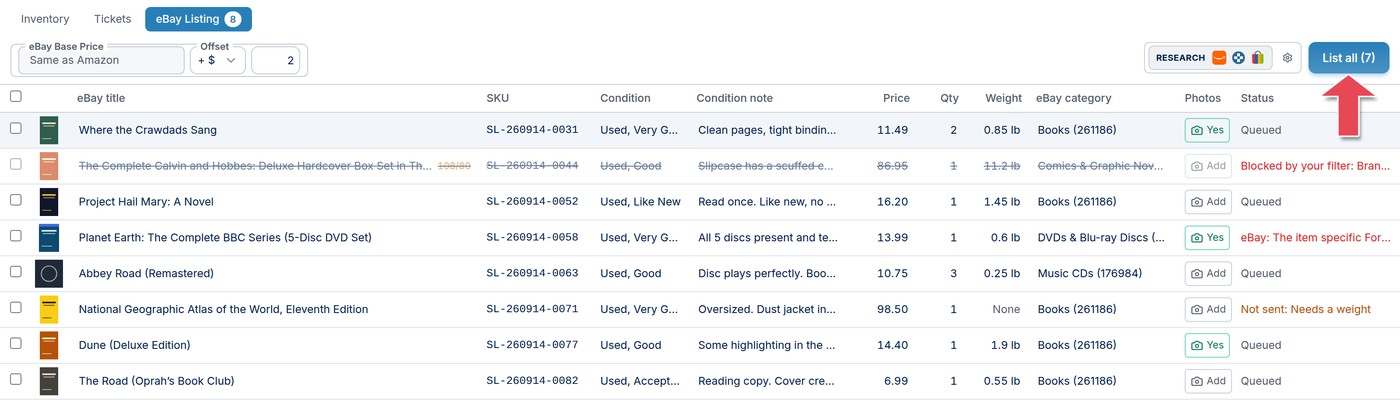Screen dimensions: 1400x411
Task: Open The Road cover thumbnail
Action: 49,382
